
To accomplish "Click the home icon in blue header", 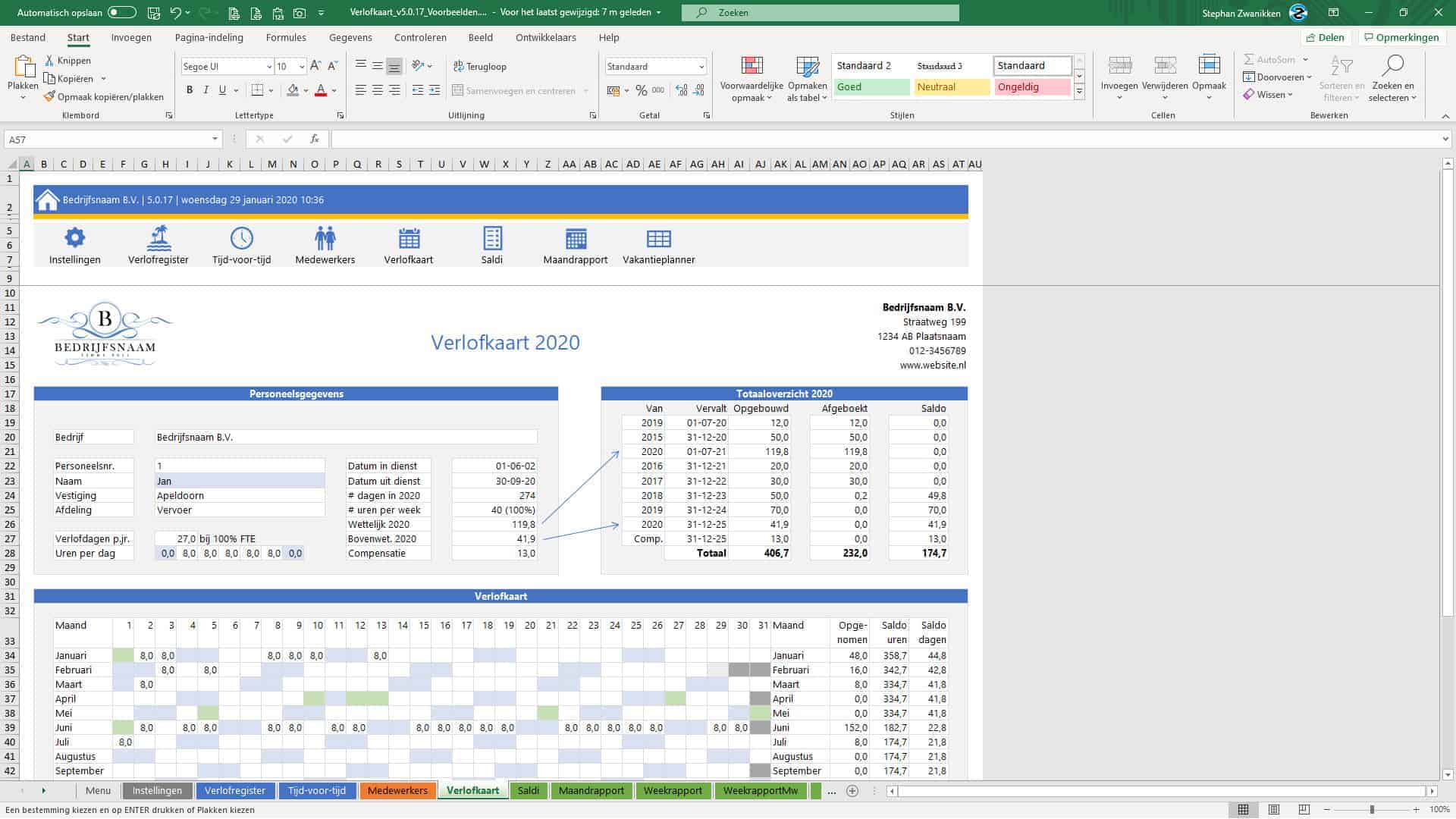I will point(47,200).
